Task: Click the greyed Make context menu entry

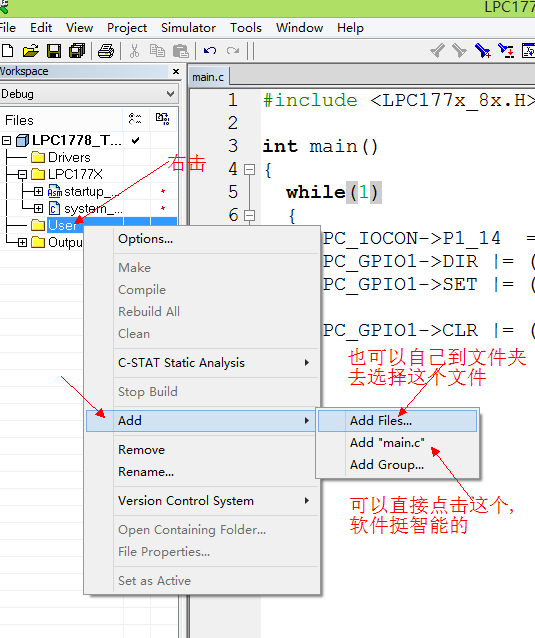Action: (x=202, y=267)
